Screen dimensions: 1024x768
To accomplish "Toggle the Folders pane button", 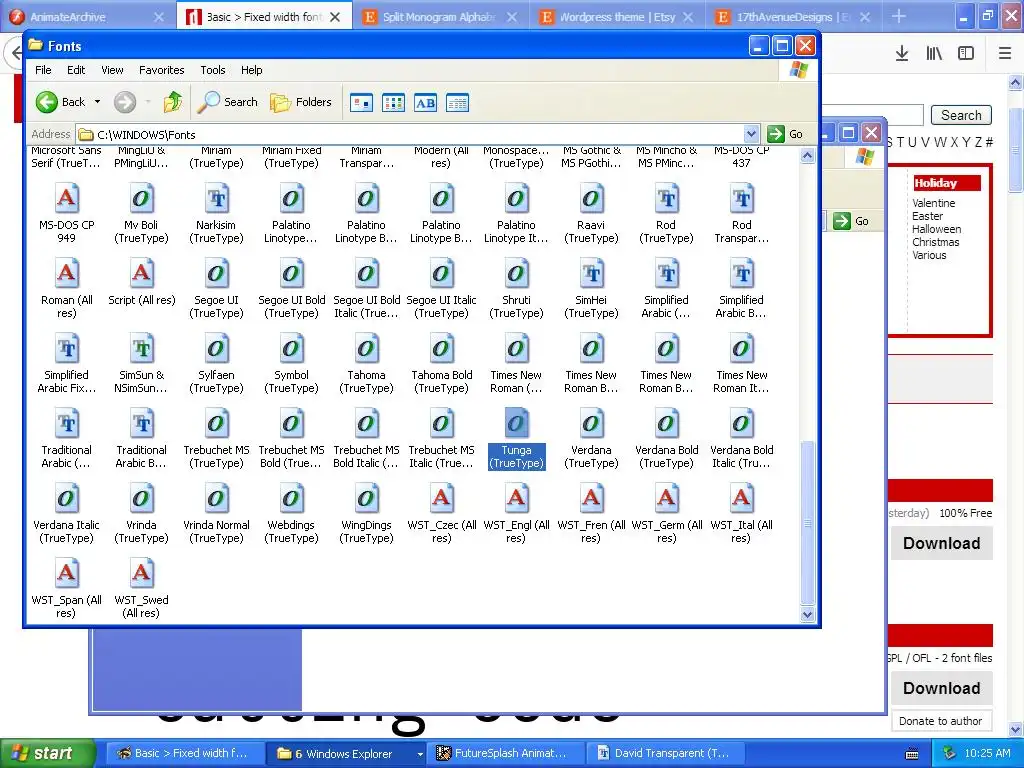I will coord(301,102).
